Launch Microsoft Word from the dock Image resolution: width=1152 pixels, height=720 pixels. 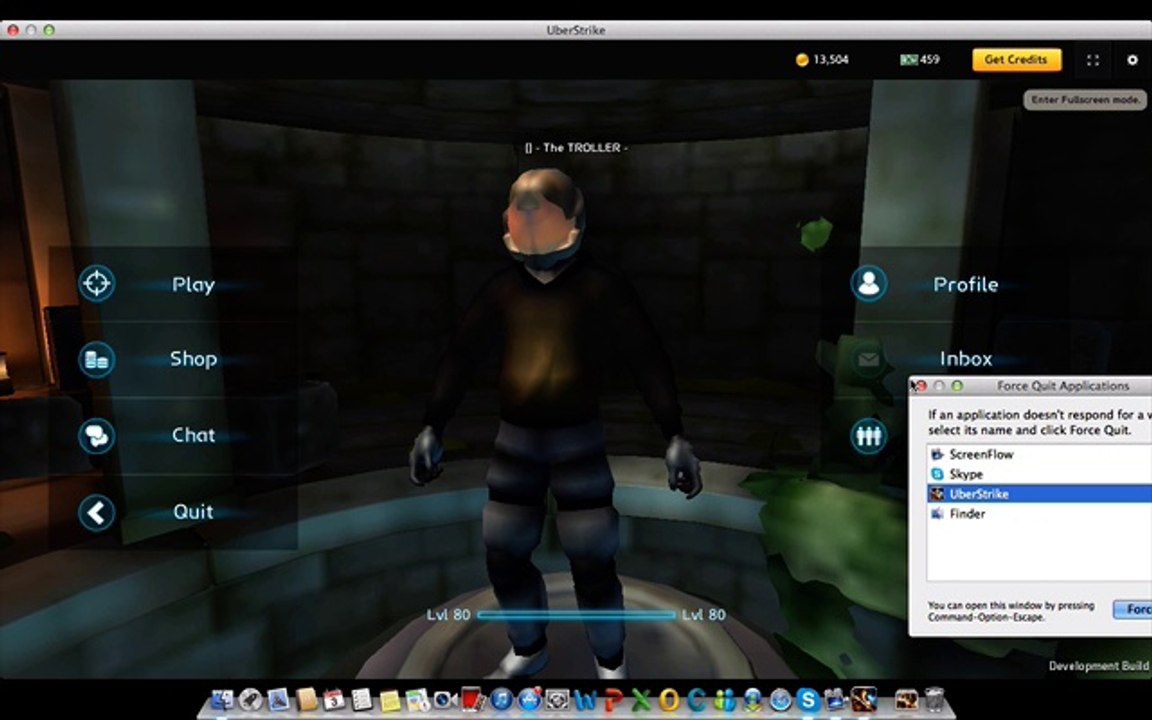tap(585, 699)
